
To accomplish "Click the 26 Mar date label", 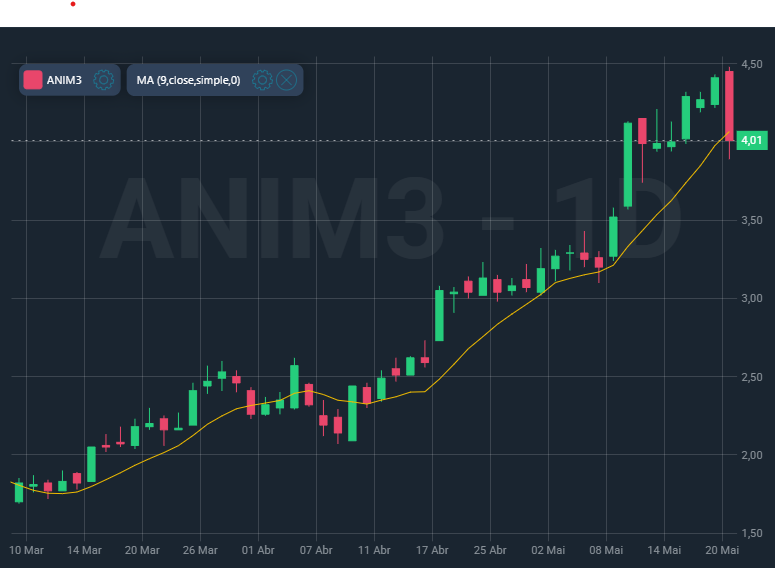I will click(200, 550).
